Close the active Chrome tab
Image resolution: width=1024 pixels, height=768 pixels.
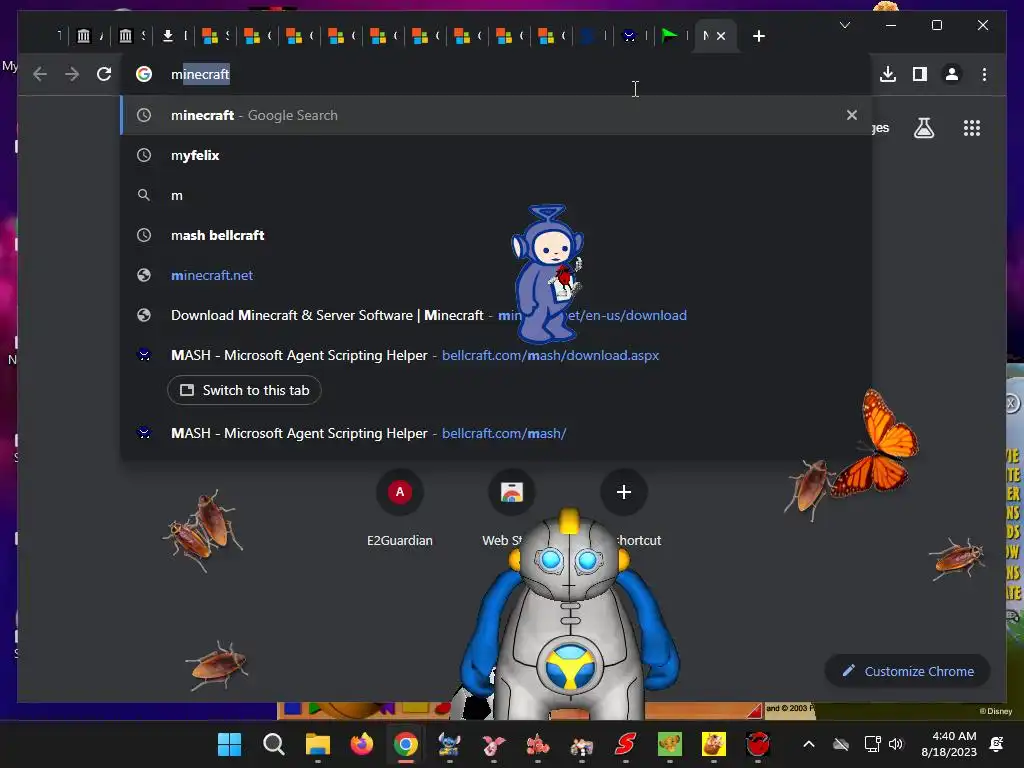click(x=721, y=36)
